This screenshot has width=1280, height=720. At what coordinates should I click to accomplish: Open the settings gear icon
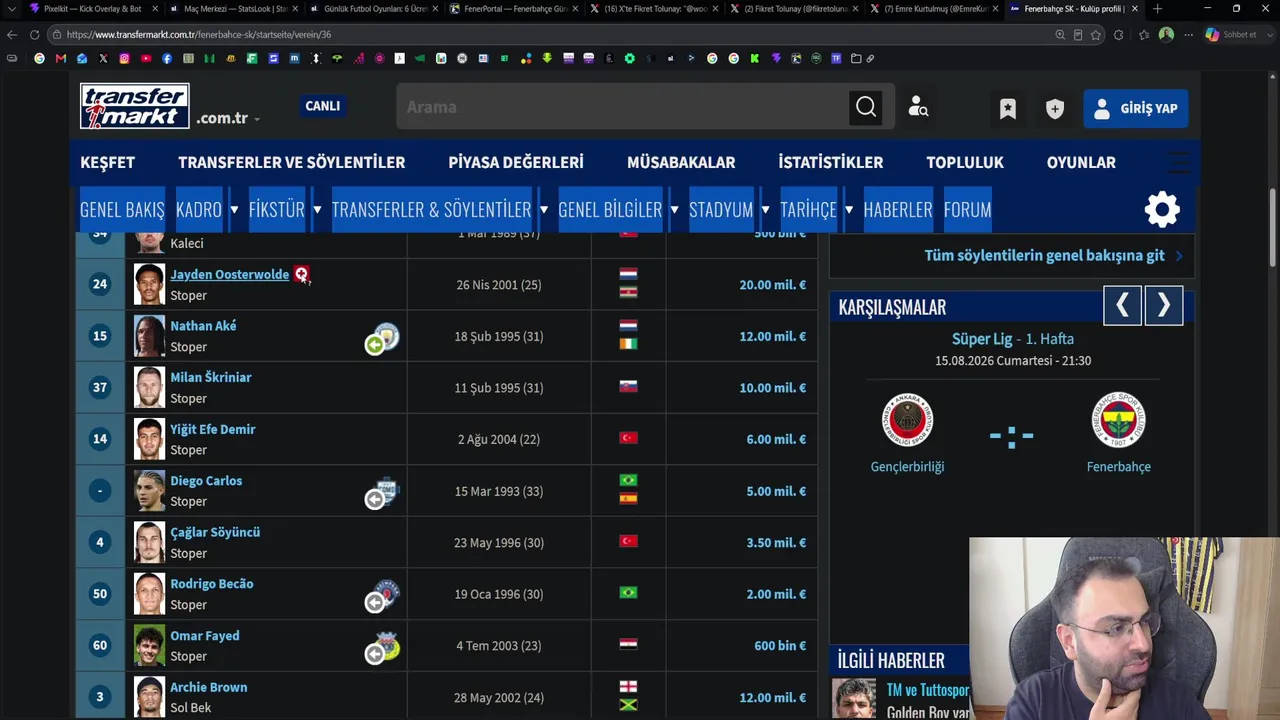point(1162,209)
